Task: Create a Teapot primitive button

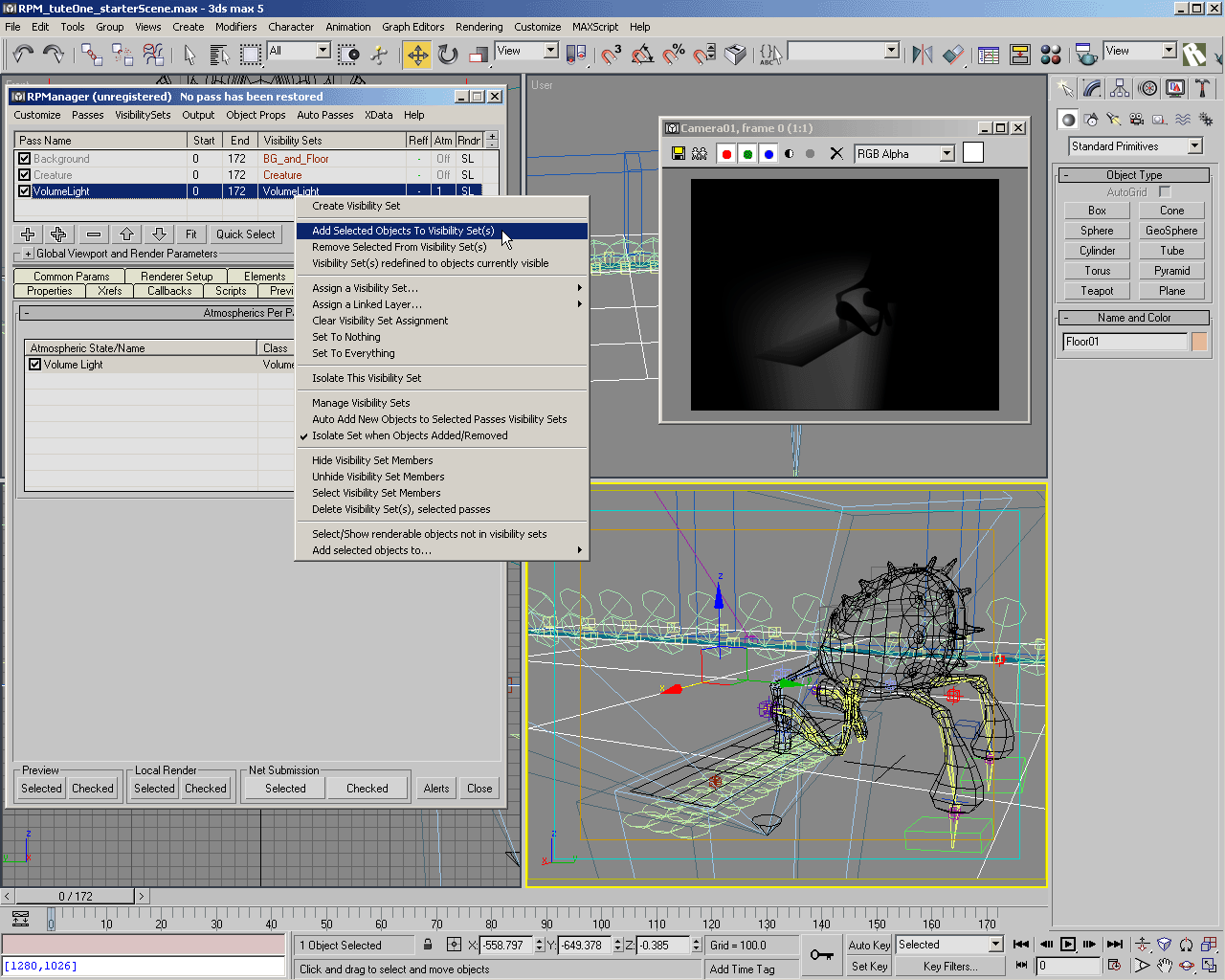Action: pos(1097,291)
